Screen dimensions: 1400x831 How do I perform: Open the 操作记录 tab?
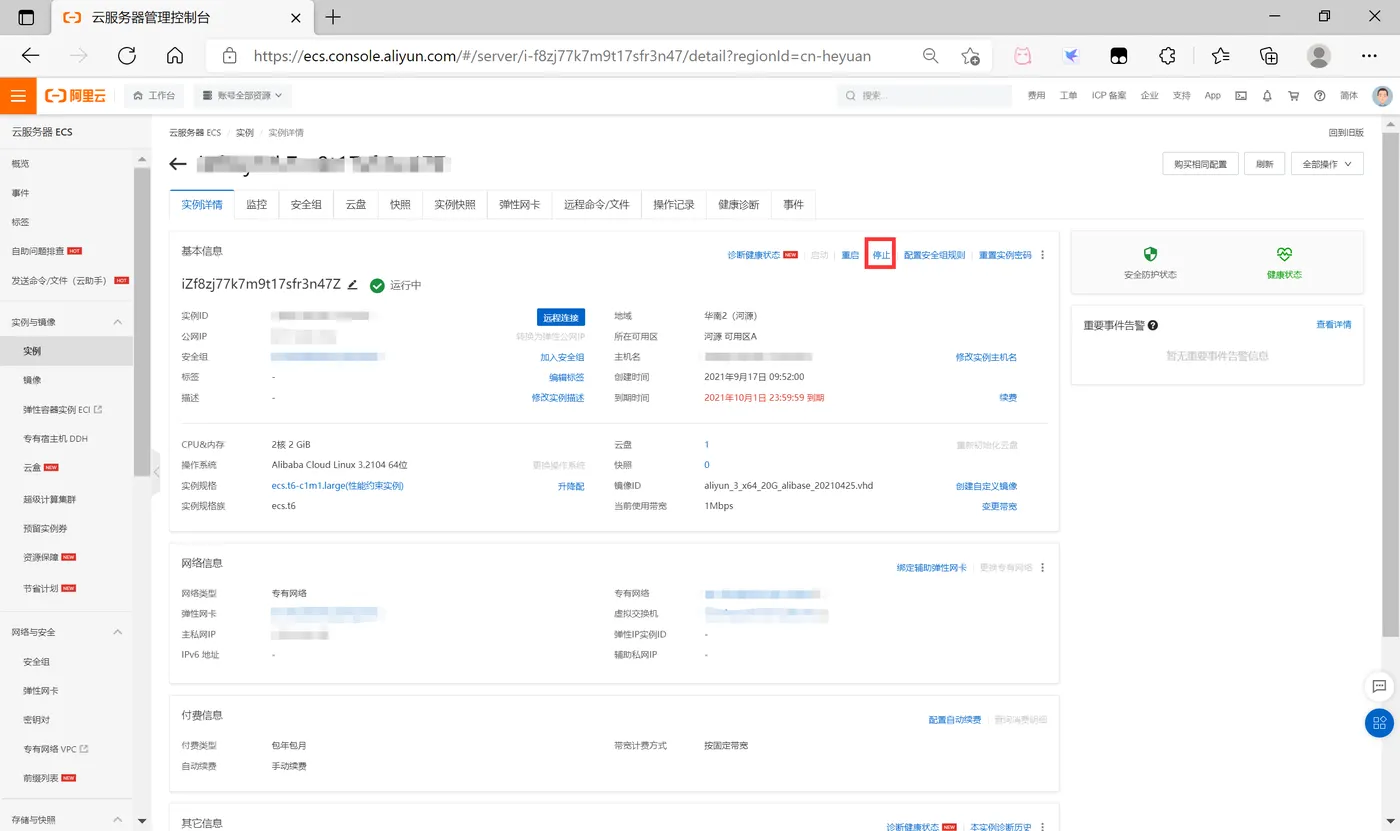[x=674, y=204]
